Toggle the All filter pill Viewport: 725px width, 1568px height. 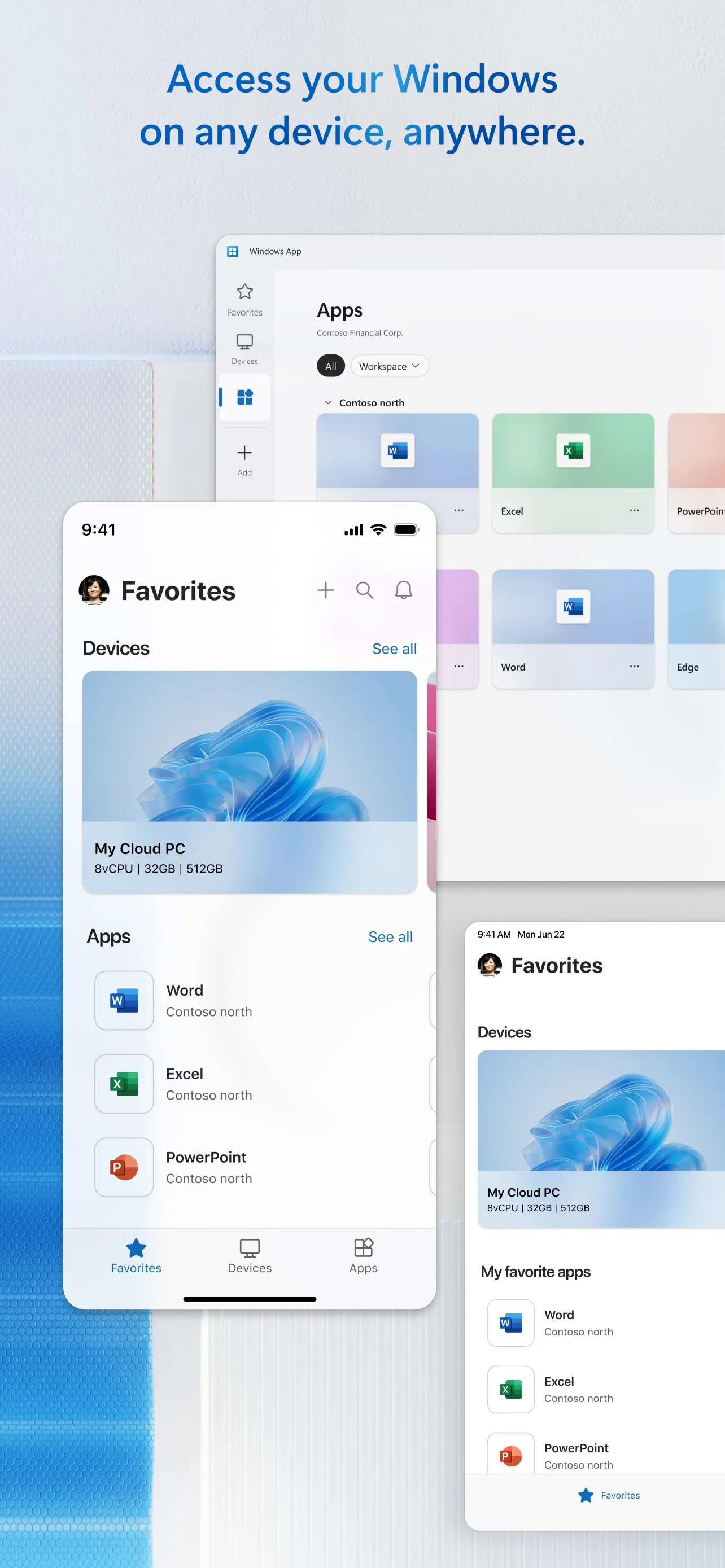pyautogui.click(x=330, y=366)
